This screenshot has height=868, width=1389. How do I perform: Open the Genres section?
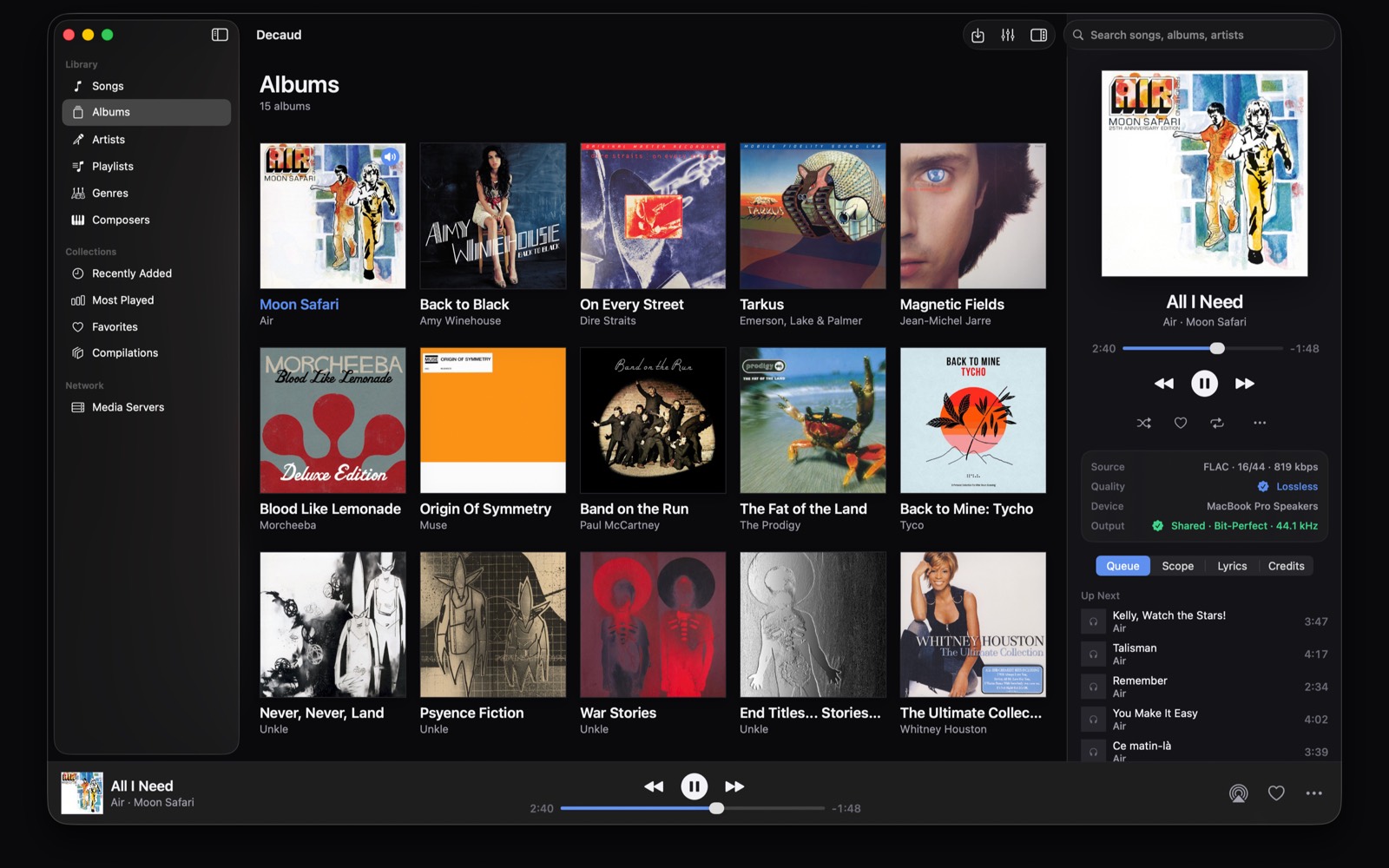[147, 193]
